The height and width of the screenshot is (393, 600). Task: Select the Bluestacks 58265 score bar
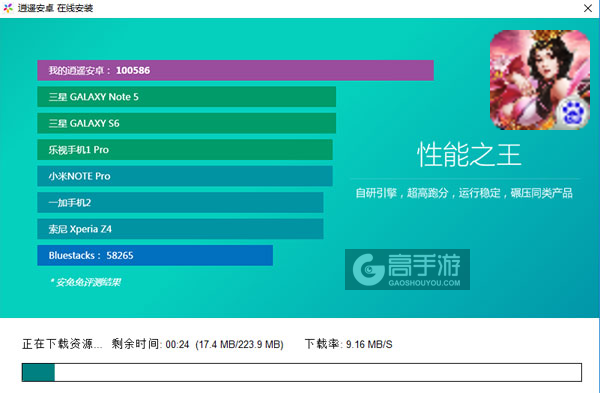(x=155, y=255)
